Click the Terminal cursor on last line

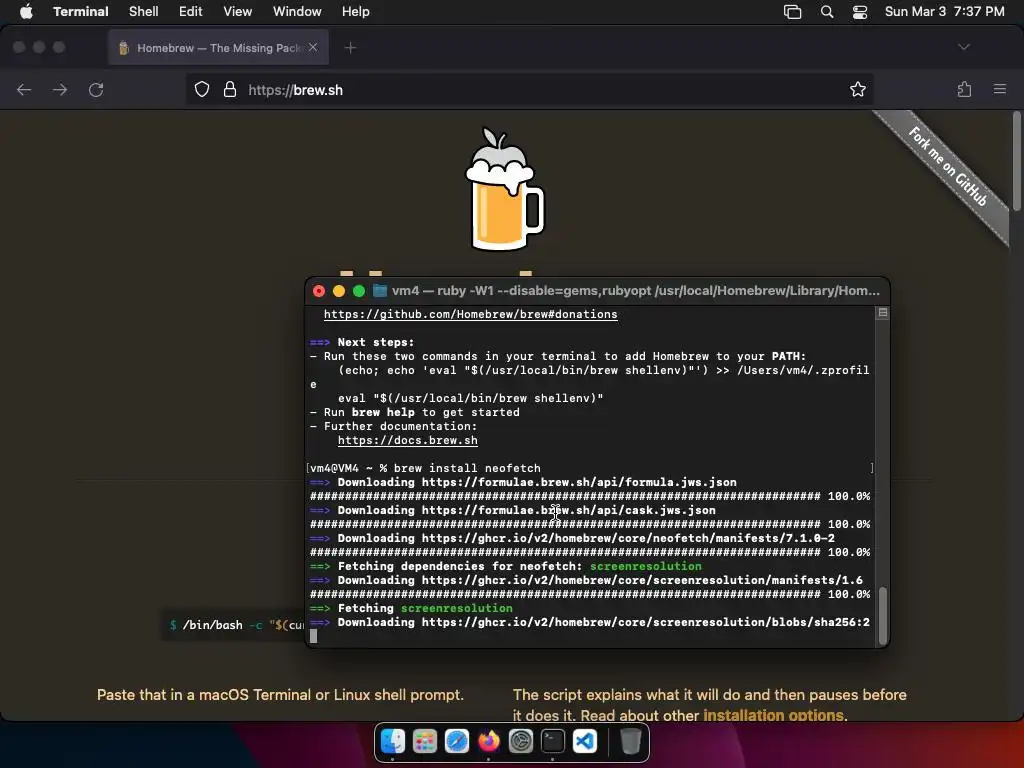313,636
